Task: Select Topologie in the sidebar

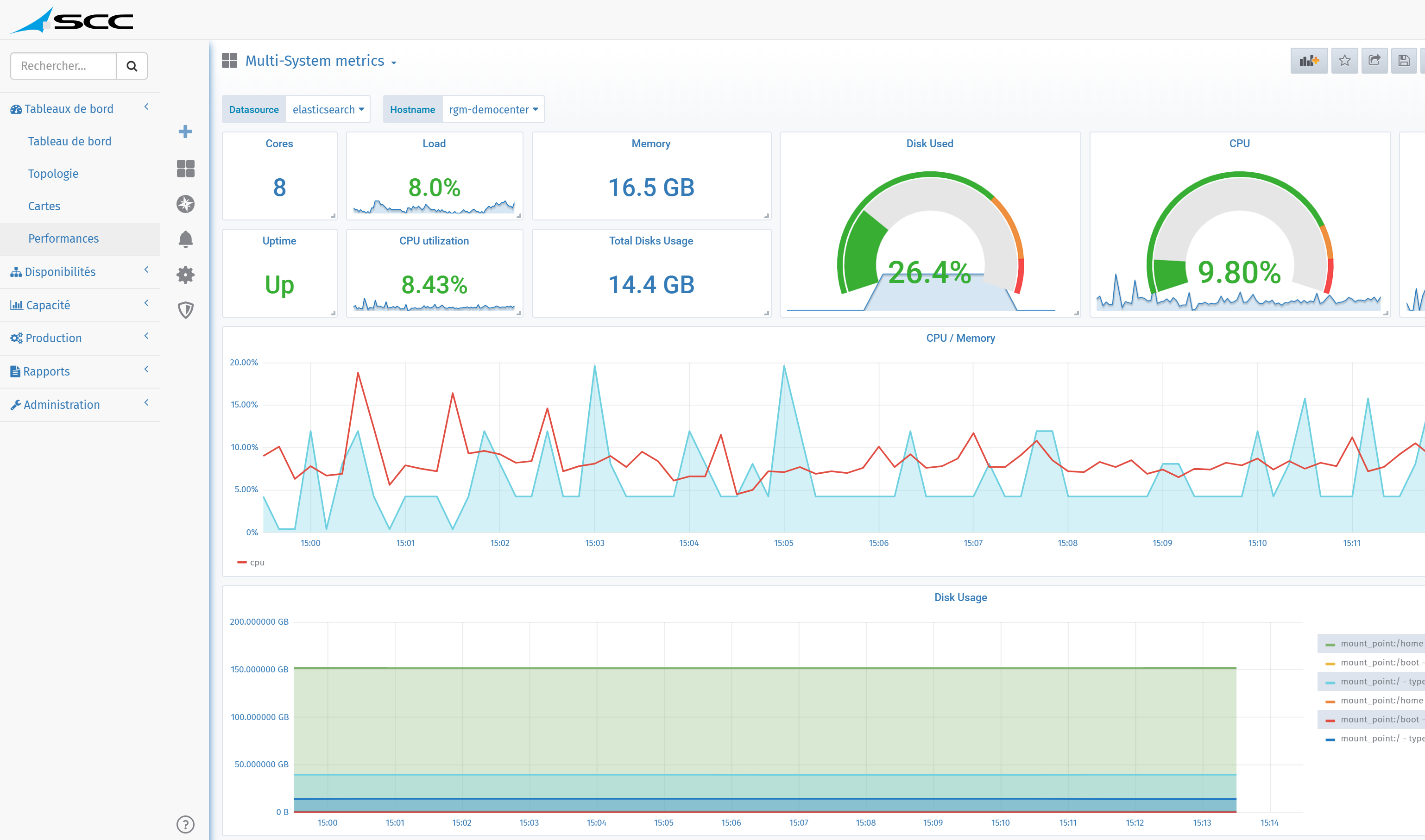Action: 53,174
